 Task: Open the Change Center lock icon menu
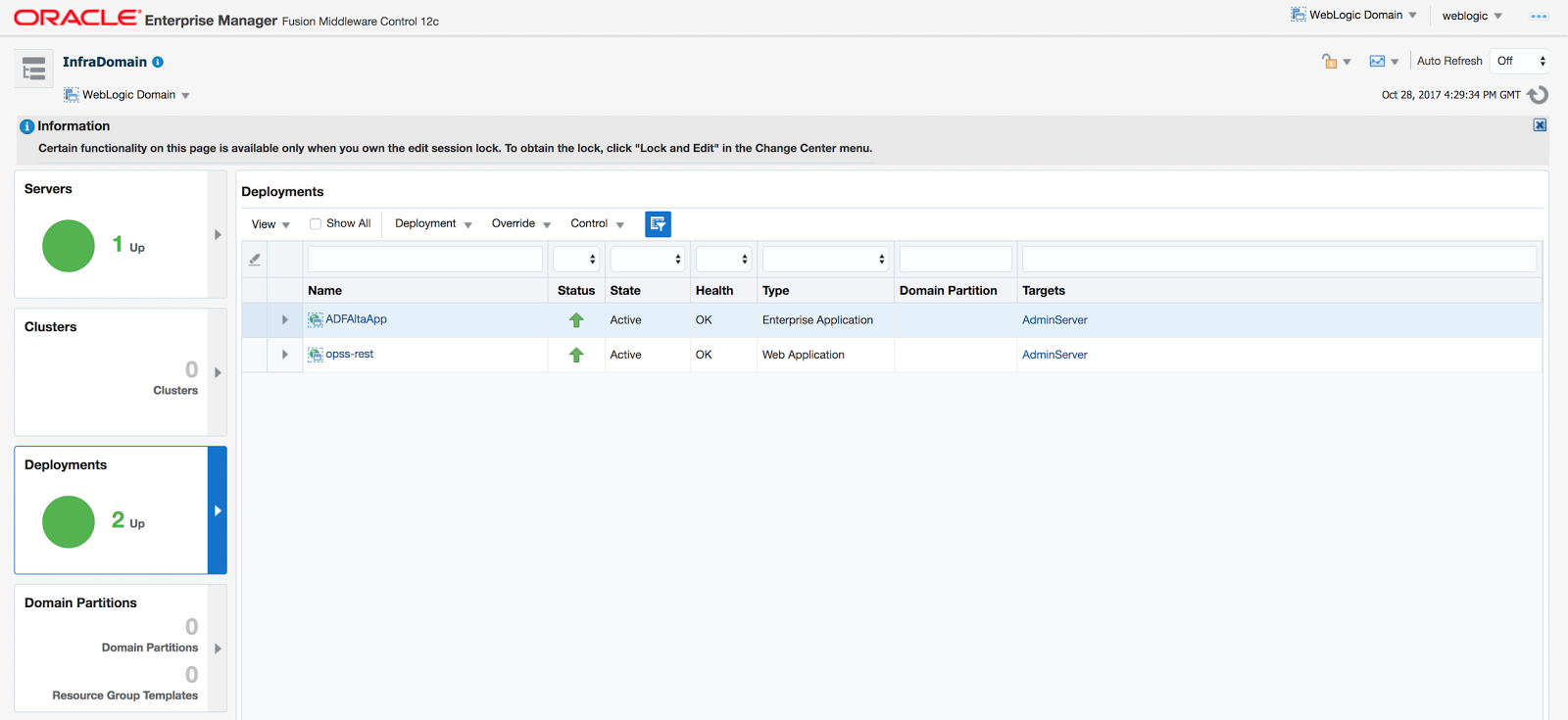coord(1335,62)
